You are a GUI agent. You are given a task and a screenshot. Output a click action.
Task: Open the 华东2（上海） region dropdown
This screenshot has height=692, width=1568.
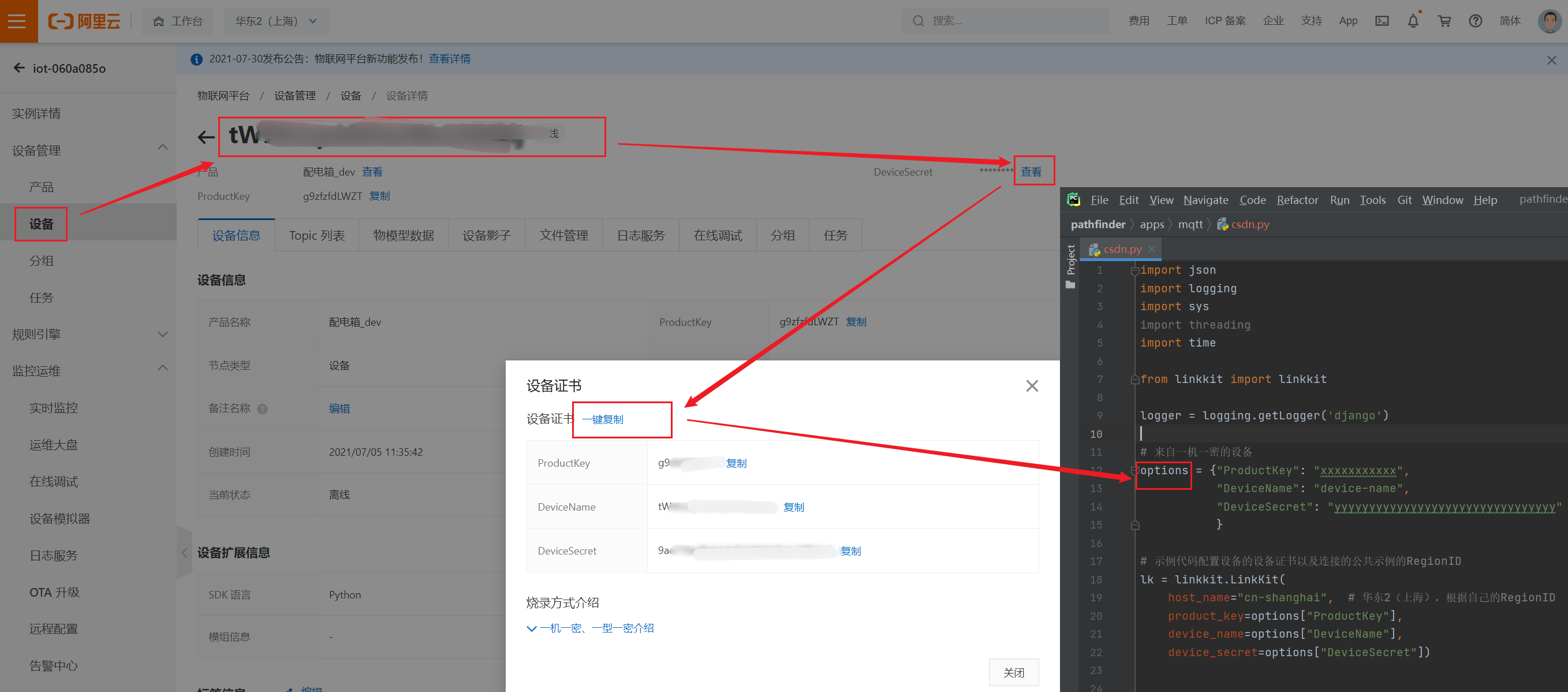click(x=277, y=21)
